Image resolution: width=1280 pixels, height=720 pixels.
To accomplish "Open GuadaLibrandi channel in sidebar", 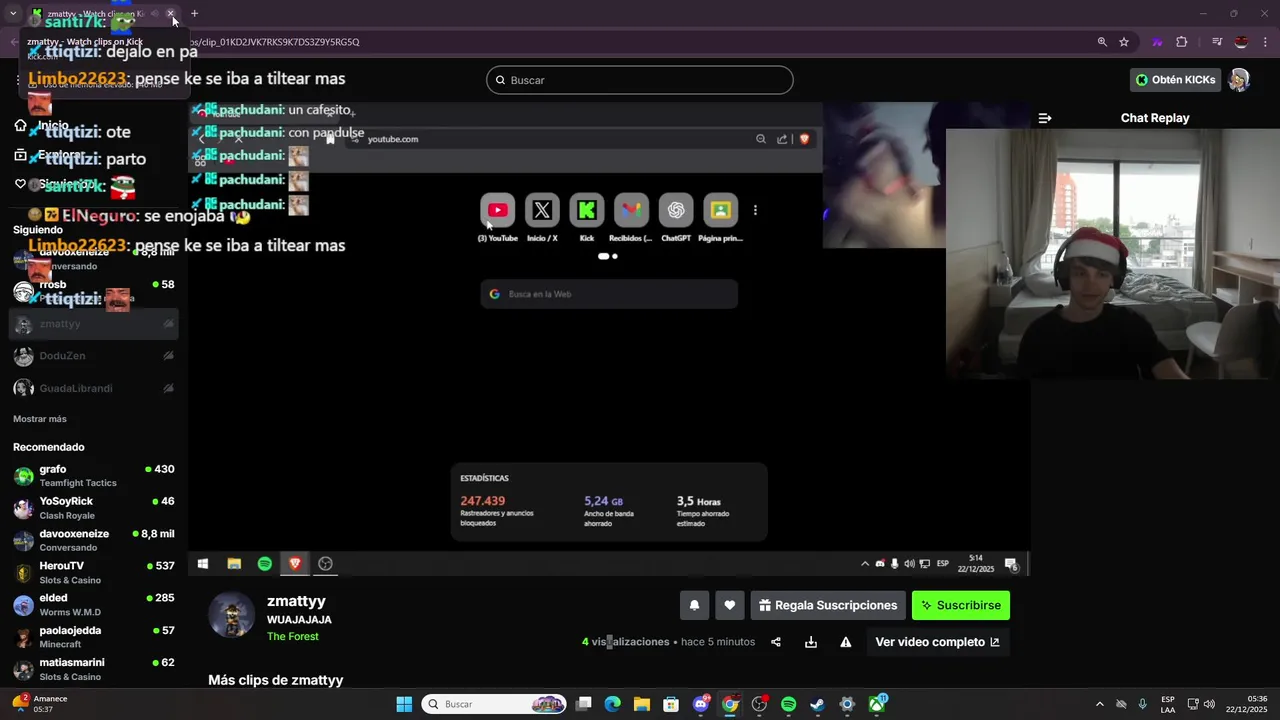I will (x=94, y=388).
